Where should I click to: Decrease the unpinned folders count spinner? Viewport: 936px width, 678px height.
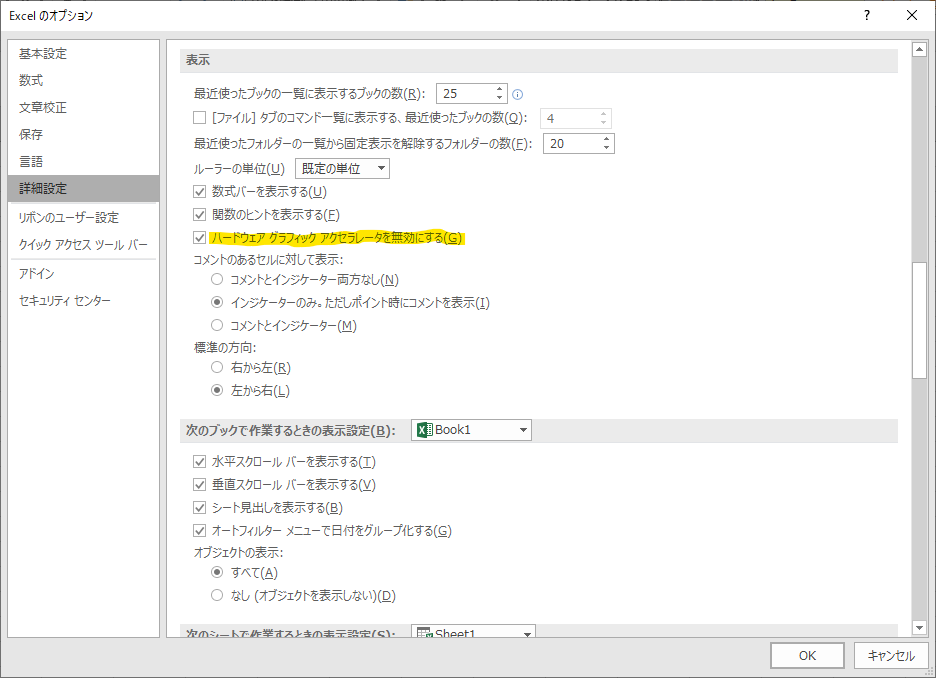606,148
